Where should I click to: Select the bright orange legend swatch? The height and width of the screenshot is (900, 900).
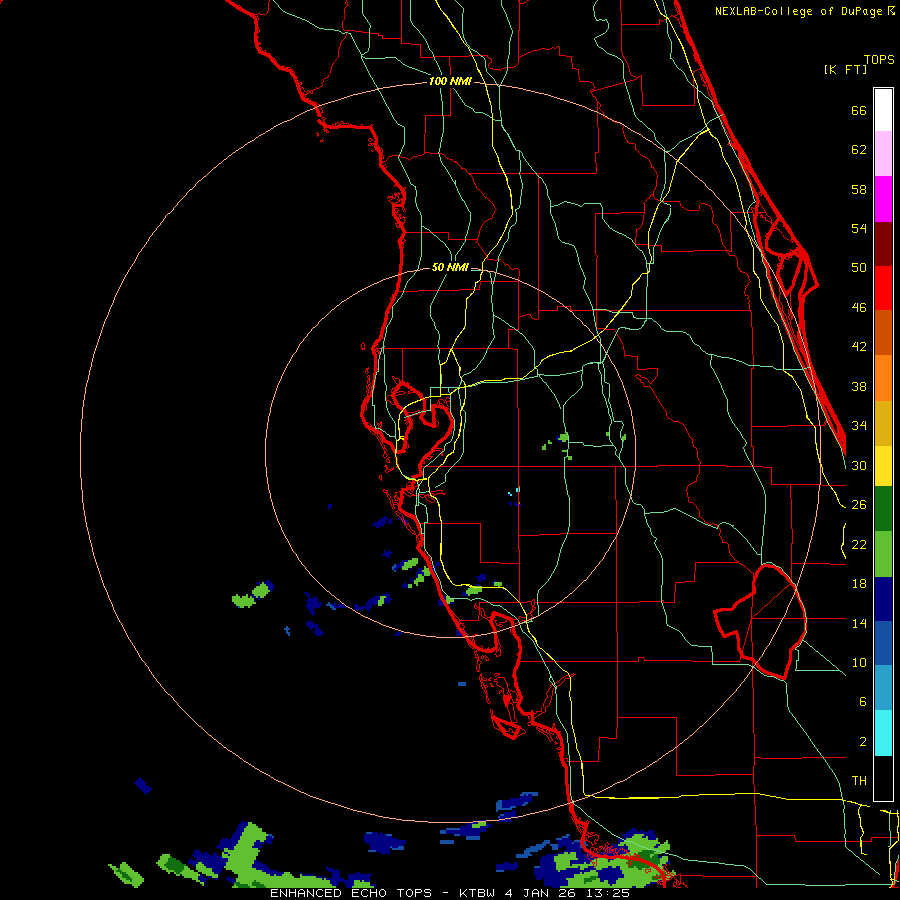883,378
